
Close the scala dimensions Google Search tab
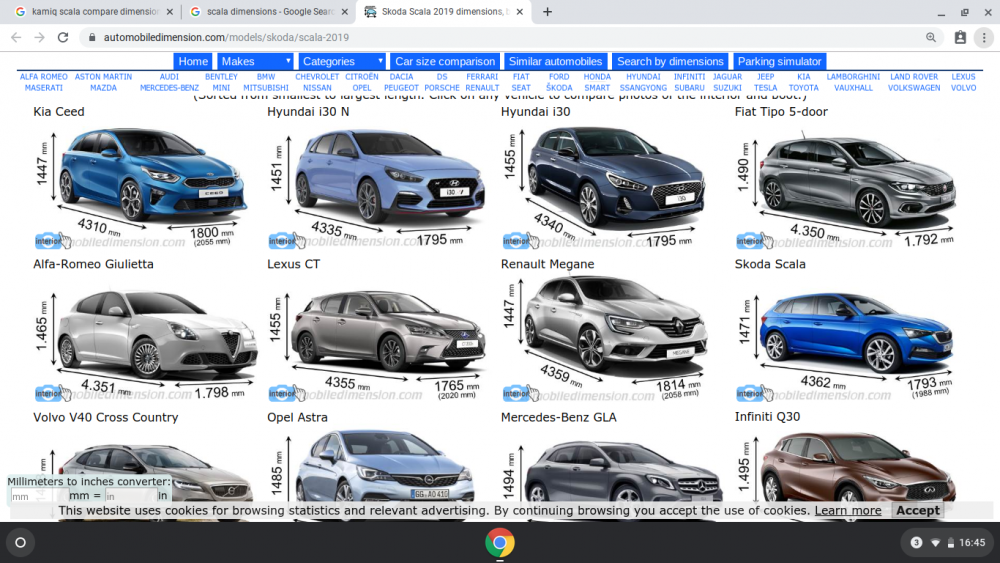[345, 11]
